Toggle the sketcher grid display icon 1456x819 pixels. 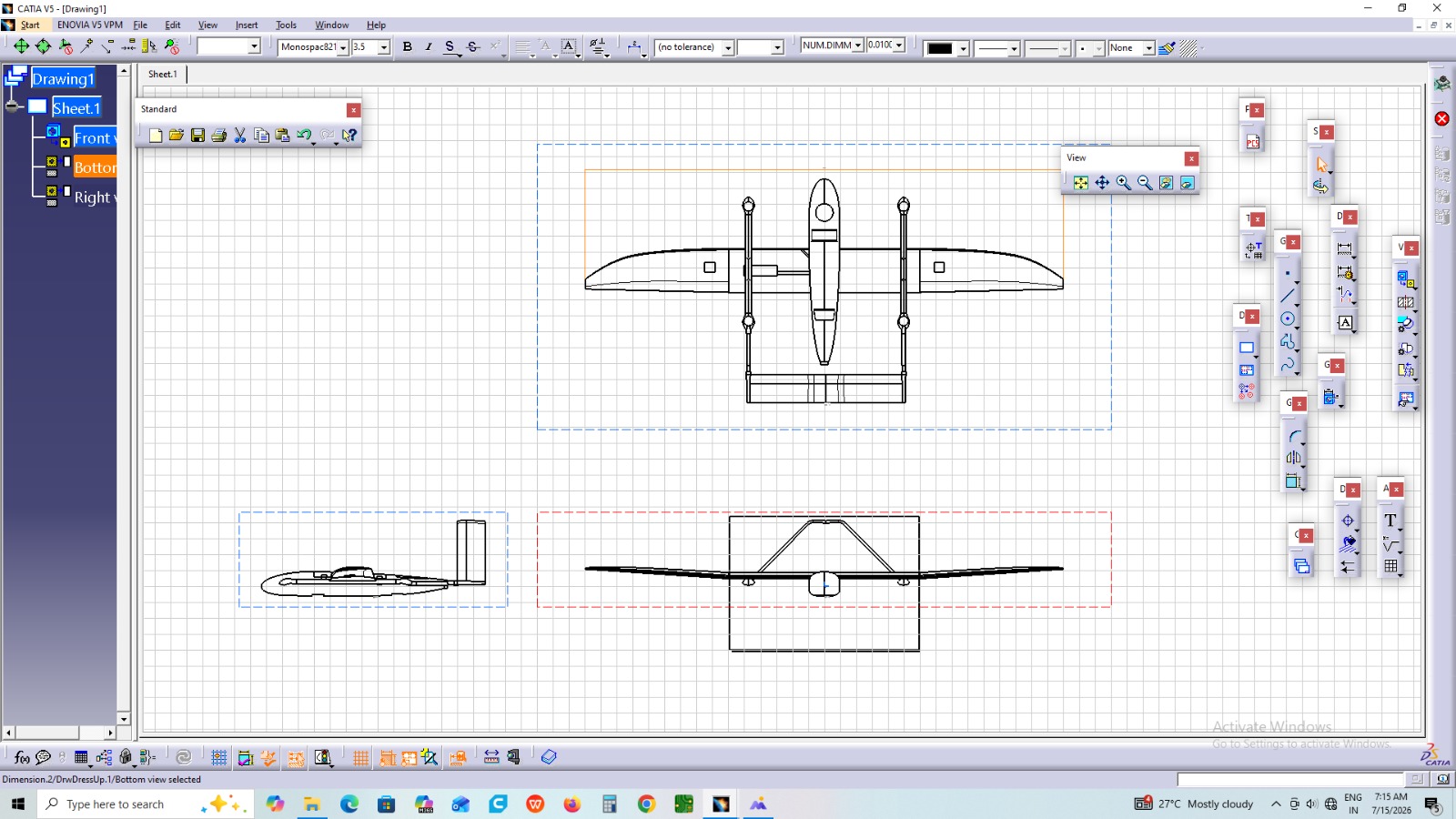(218, 757)
